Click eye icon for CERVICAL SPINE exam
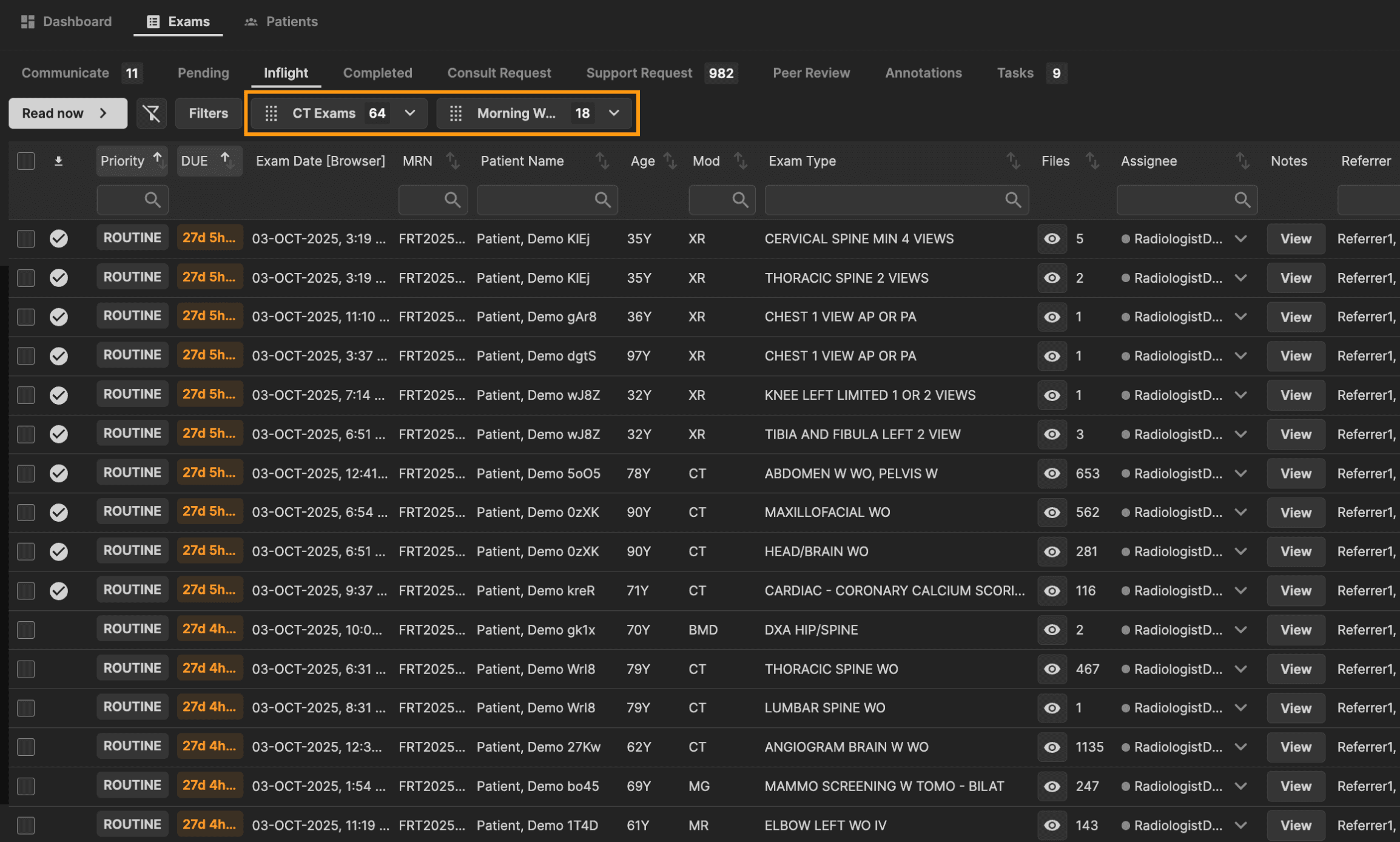Screen dimensions: 1400x842 (x=1052, y=238)
